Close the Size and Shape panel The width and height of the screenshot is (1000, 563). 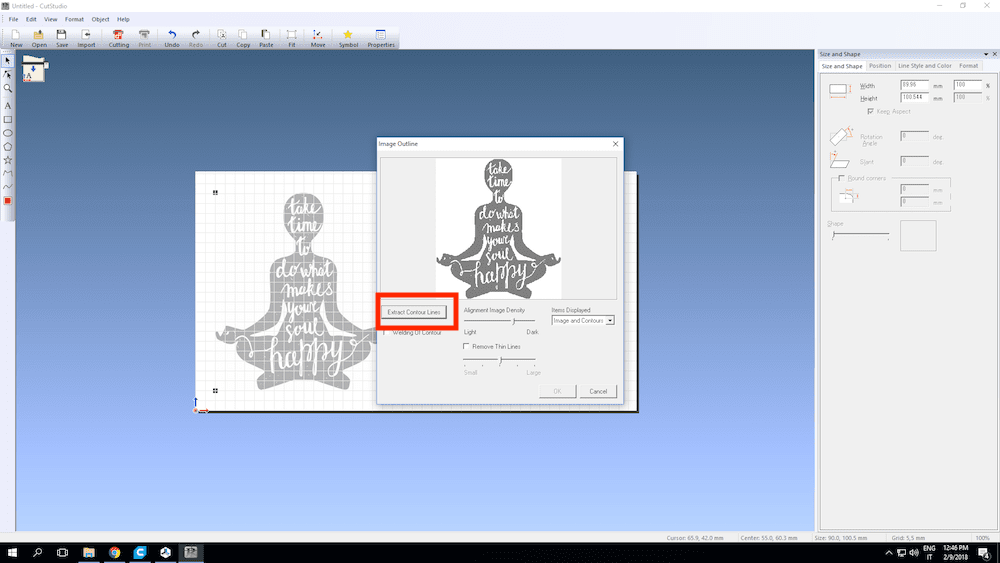(994, 54)
